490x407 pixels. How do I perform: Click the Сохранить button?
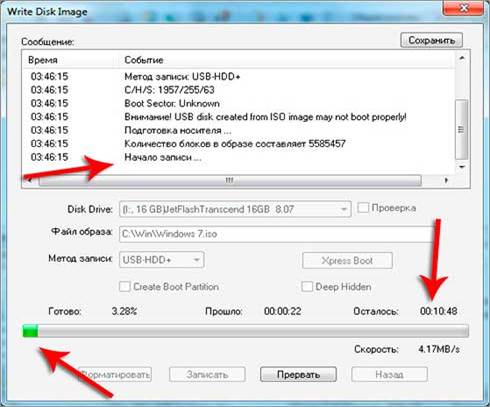[x=431, y=40]
